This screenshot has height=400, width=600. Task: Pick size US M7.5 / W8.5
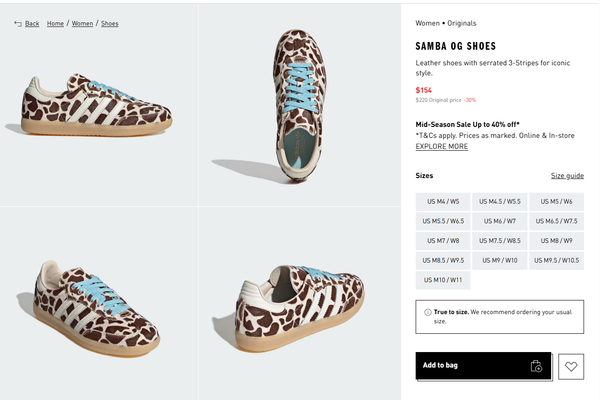pos(499,240)
